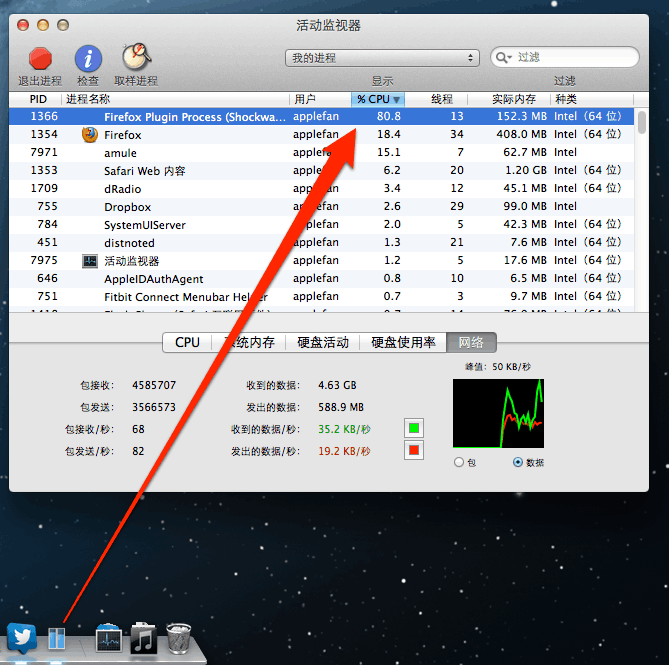Click the red sent-data color swatch

pyautogui.click(x=413, y=450)
